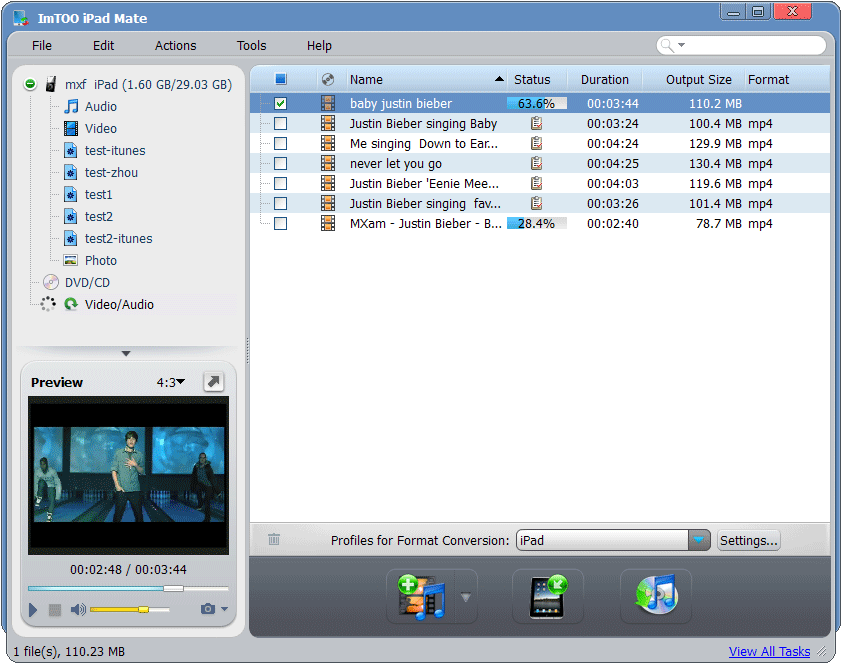The image size is (842, 664).
Task: Click the camera snapshot icon in preview
Action: coord(208,609)
